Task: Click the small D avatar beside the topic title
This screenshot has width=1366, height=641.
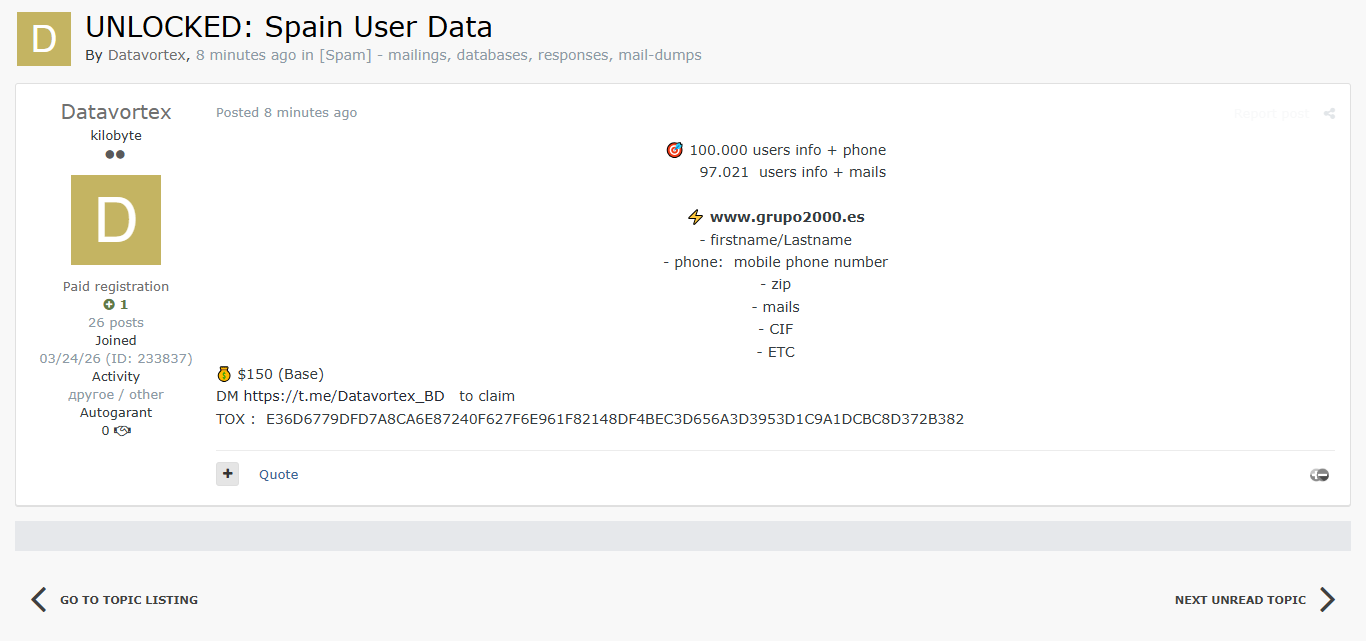Action: 44,39
